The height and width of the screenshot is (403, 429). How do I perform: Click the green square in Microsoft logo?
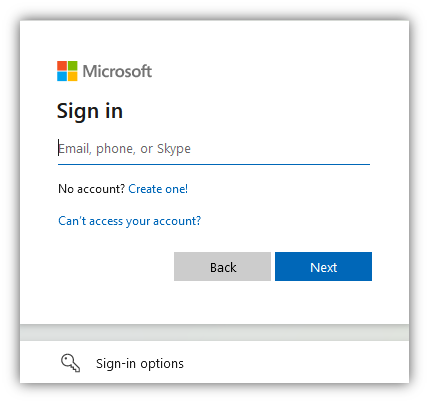[x=72, y=66]
